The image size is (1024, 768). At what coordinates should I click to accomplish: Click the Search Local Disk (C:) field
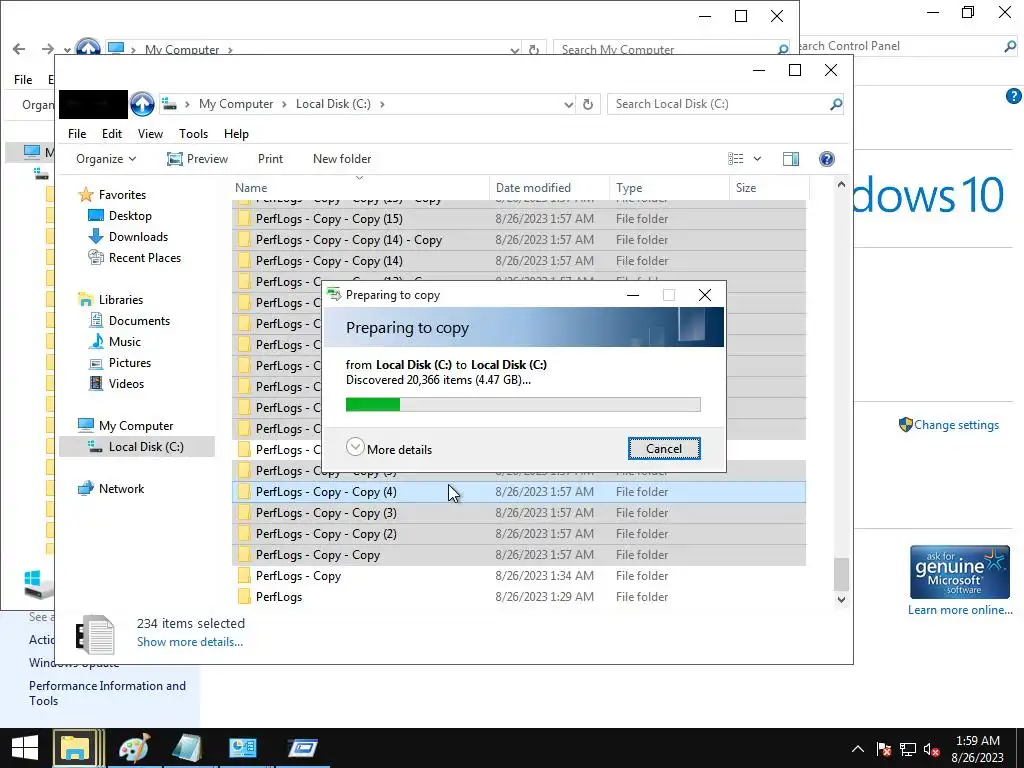tap(718, 104)
